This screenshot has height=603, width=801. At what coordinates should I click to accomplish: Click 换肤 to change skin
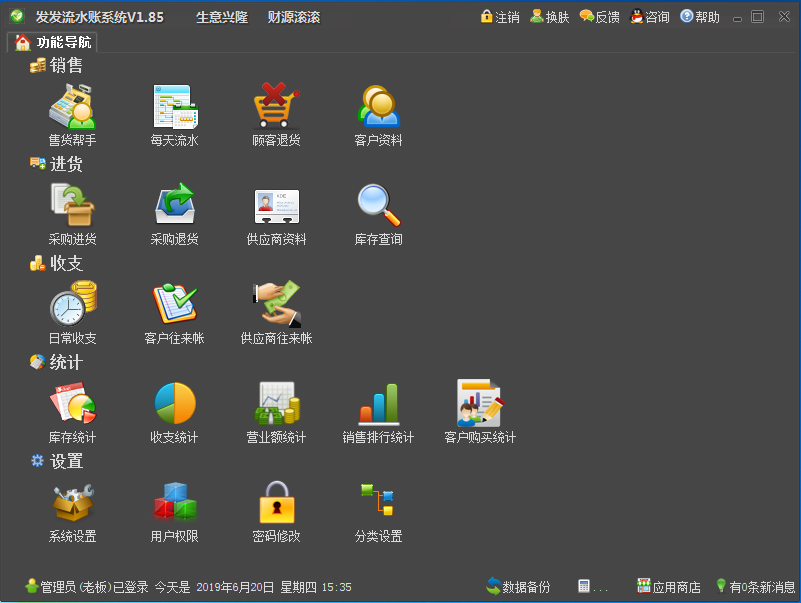550,17
